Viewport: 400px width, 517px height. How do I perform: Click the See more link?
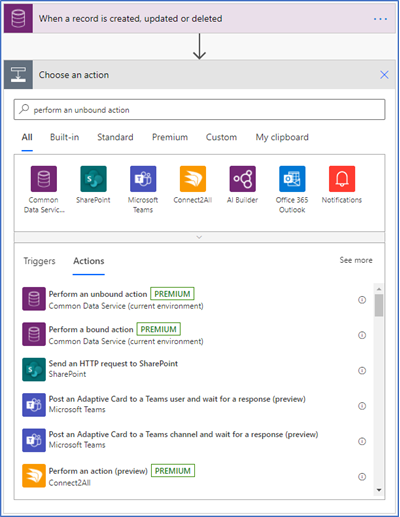356,260
